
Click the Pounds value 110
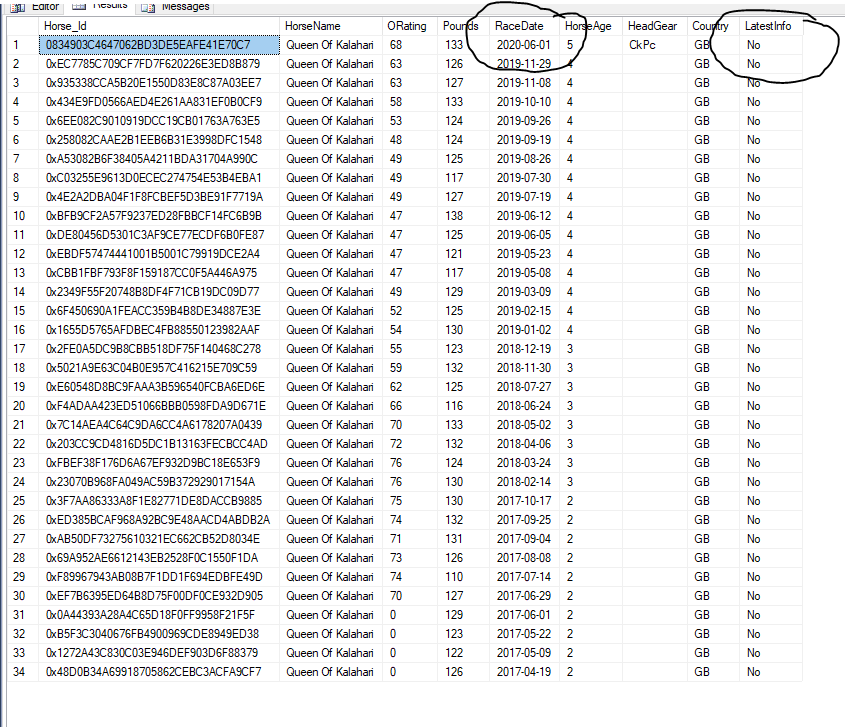tap(463, 577)
